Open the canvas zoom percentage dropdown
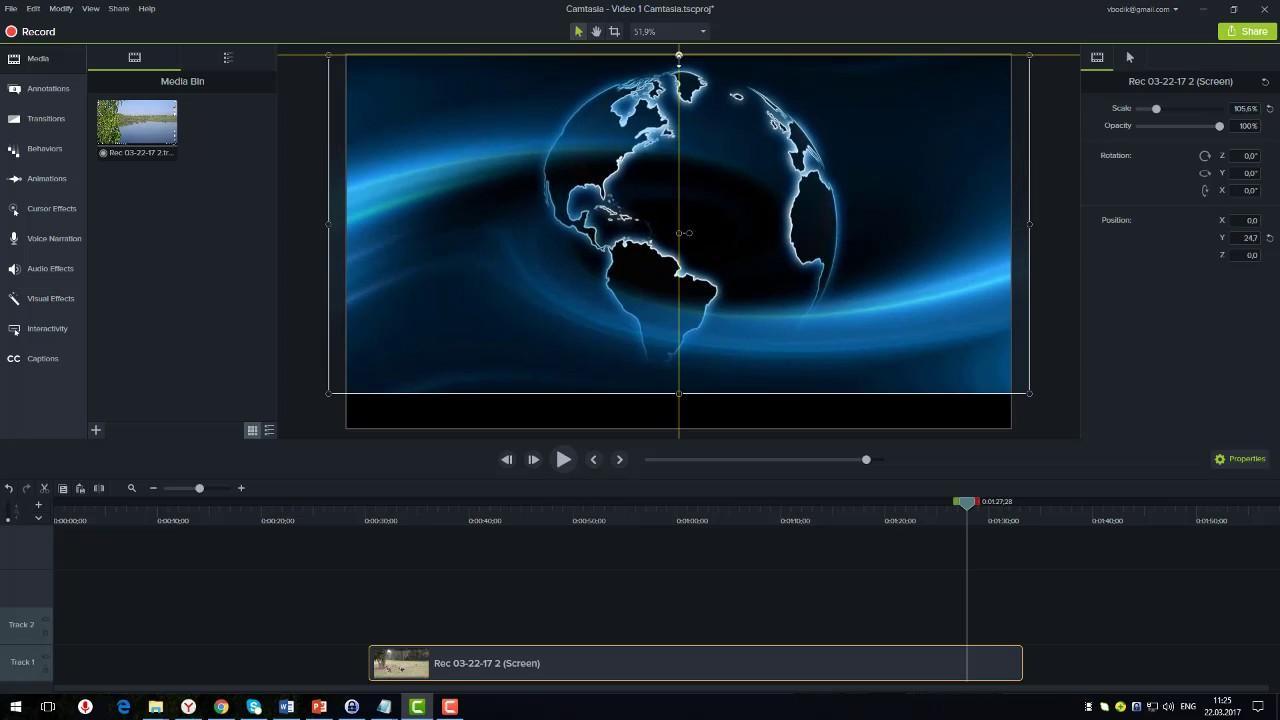Image resolution: width=1280 pixels, height=720 pixels. pyautogui.click(x=669, y=32)
